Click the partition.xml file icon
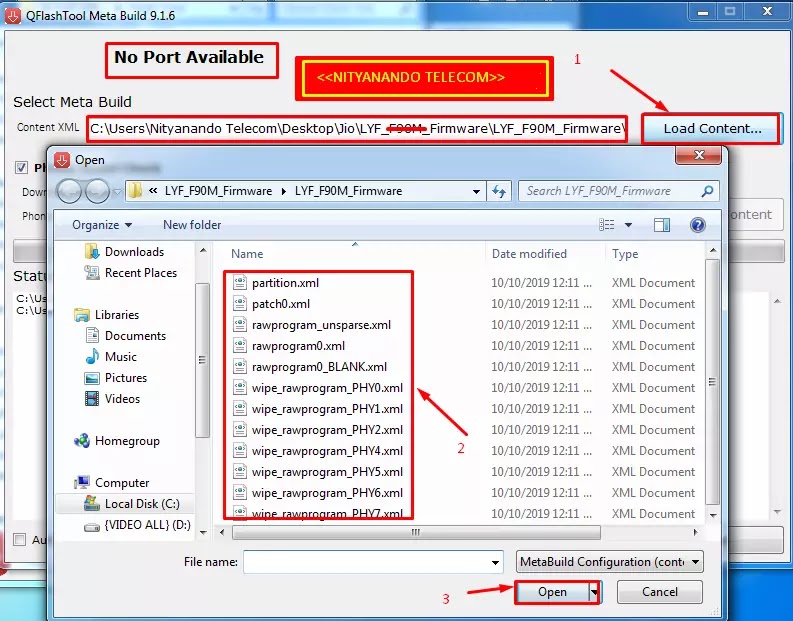Viewport: 793px width, 621px height. coord(239,282)
